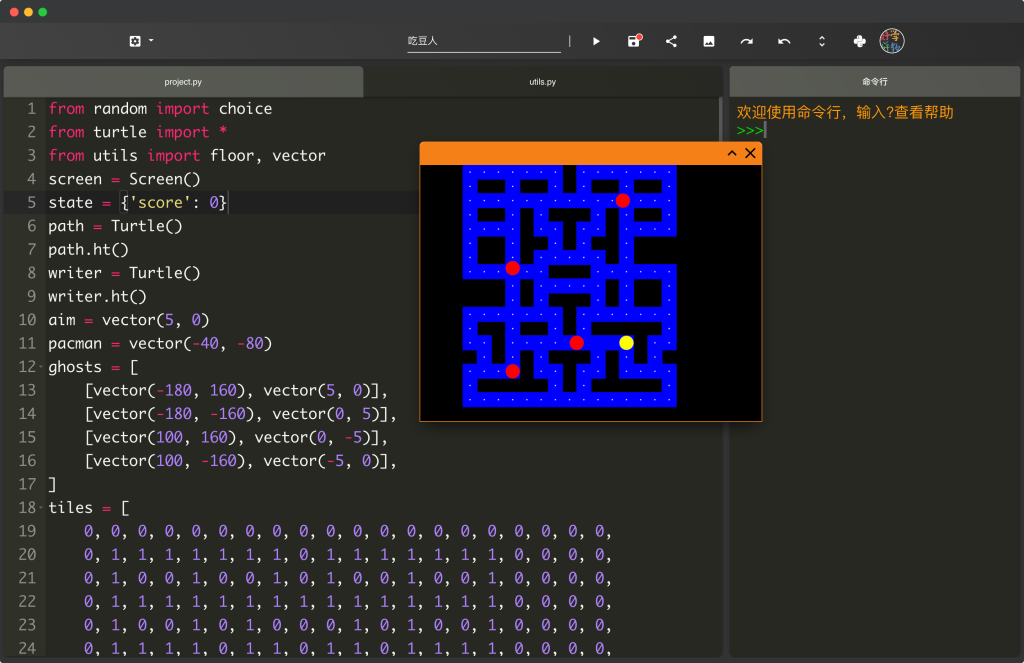Click the yellow Pacman in the game
This screenshot has width=1024, height=663.
[x=626, y=343]
